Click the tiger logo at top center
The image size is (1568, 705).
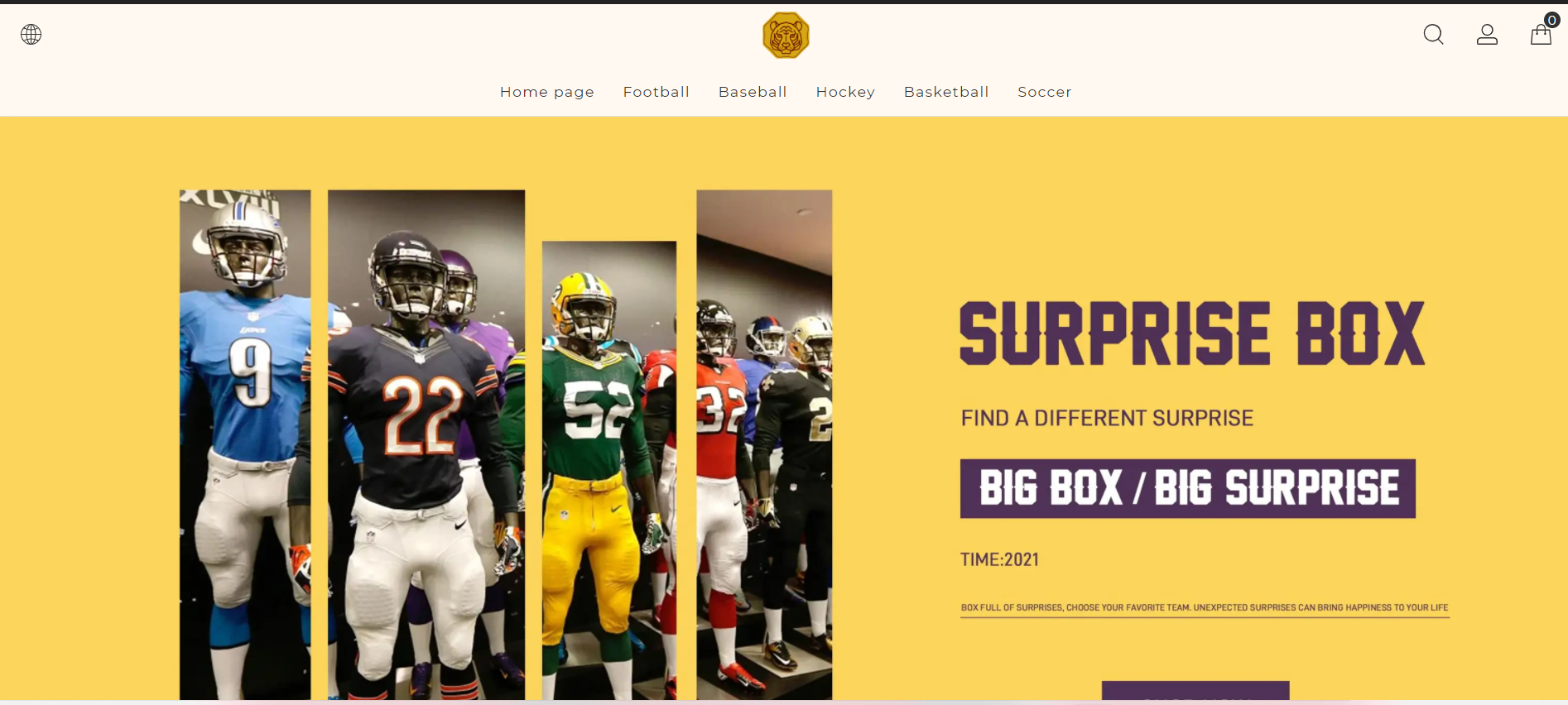[786, 35]
